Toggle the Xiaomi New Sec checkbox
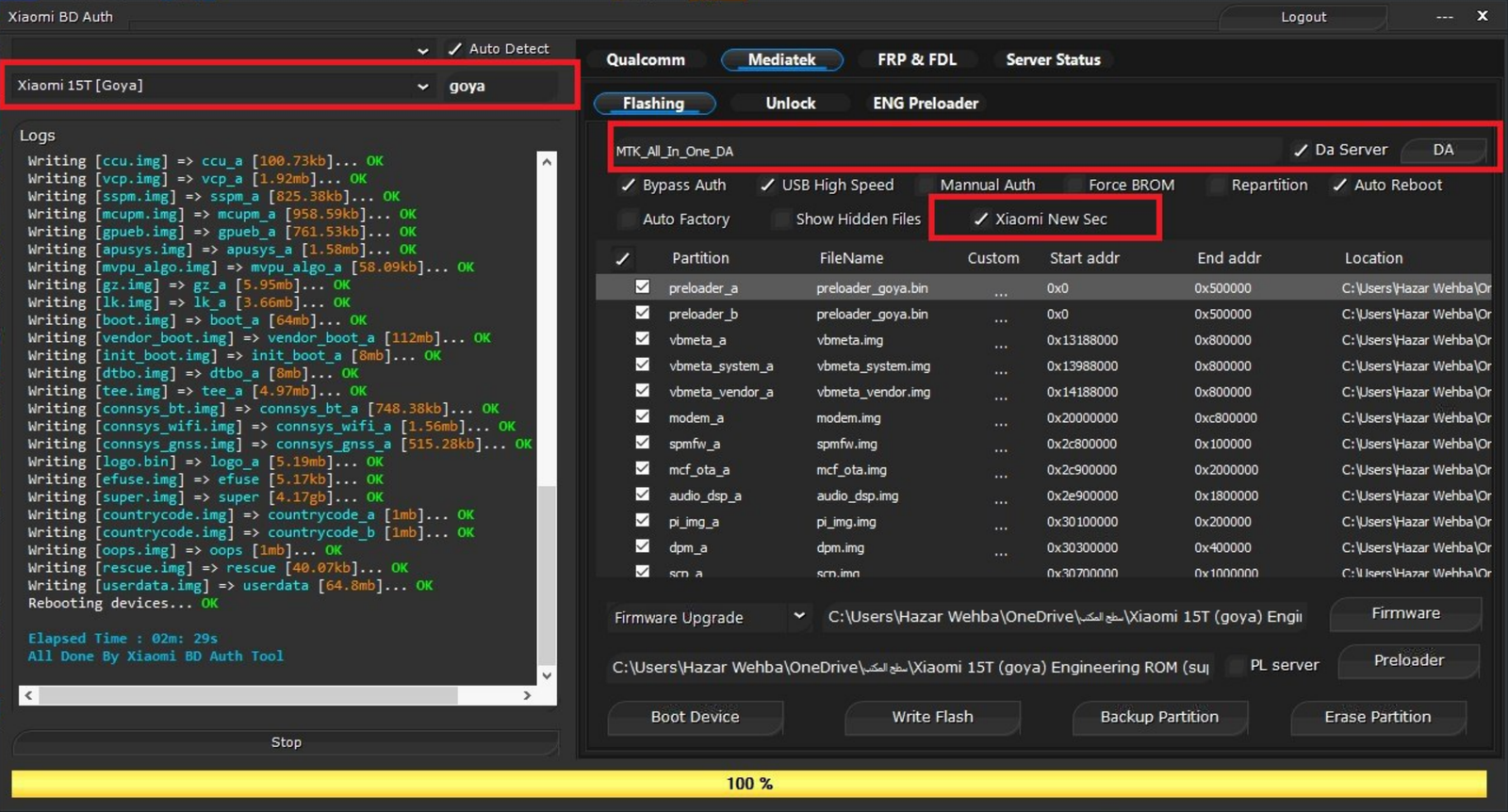This screenshot has width=1508, height=812. (x=980, y=219)
